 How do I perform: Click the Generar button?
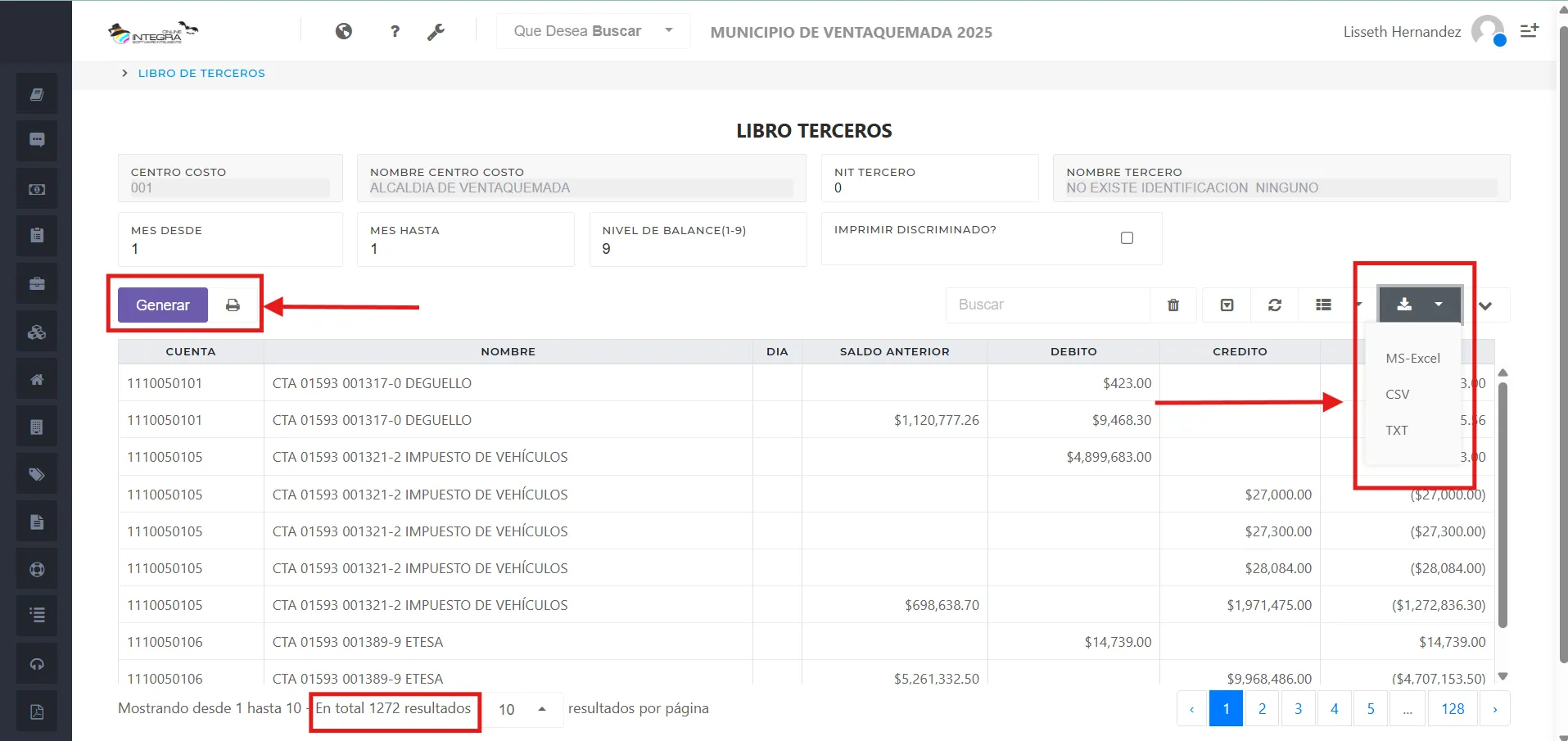click(161, 304)
